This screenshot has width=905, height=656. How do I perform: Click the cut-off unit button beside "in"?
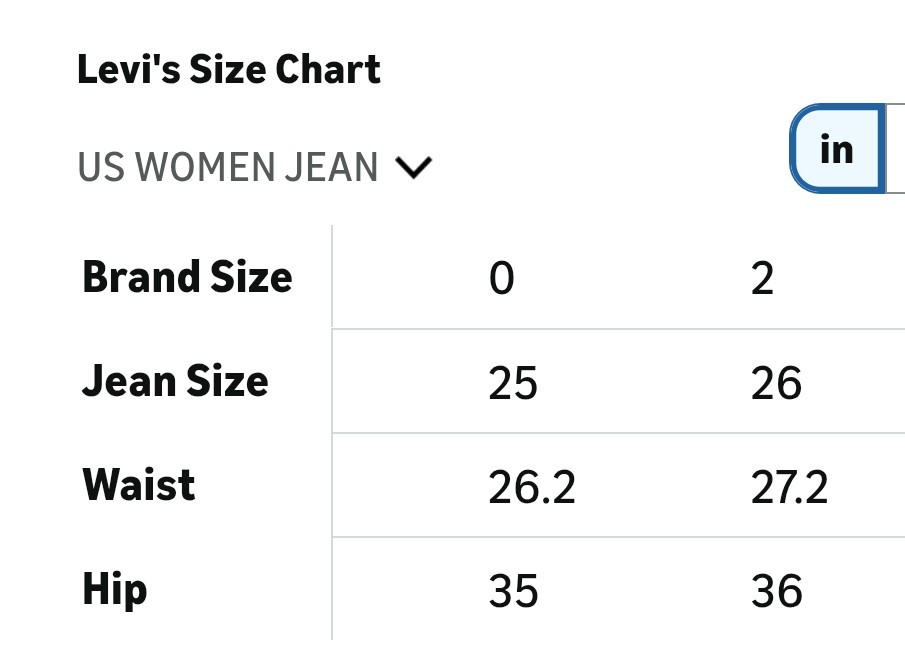tap(896, 149)
